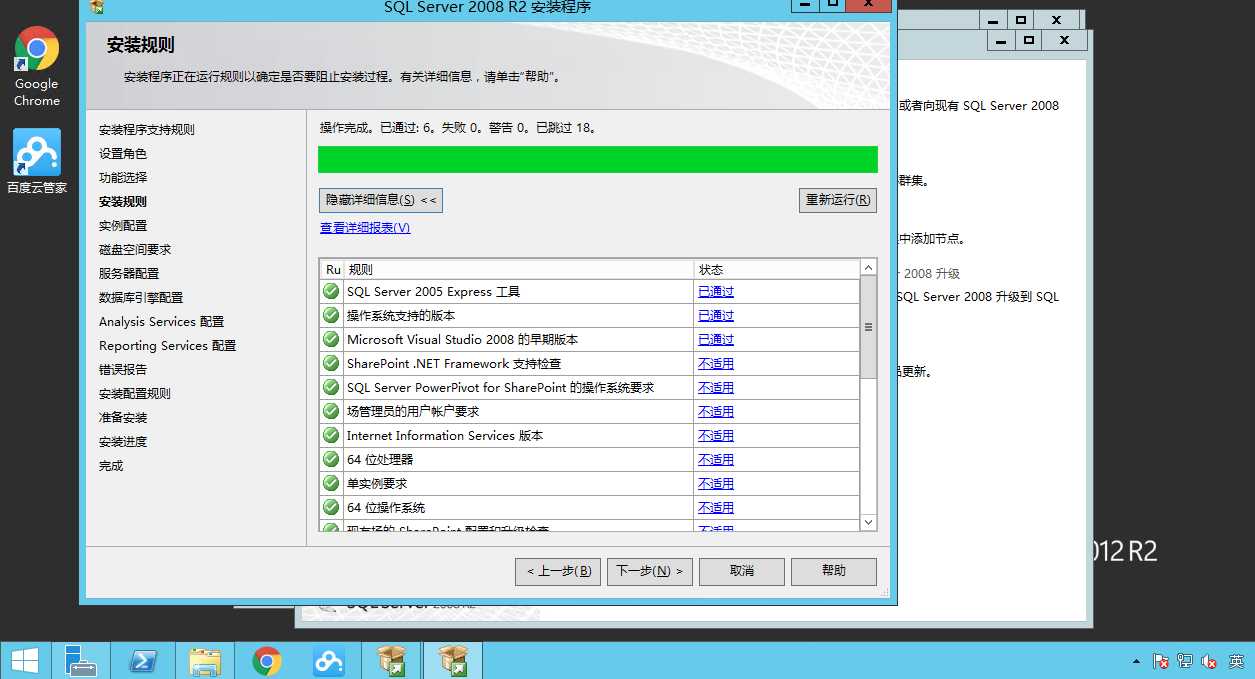The image size is (1255, 679).
Task: Open Chrome from the taskbar
Action: (267, 660)
